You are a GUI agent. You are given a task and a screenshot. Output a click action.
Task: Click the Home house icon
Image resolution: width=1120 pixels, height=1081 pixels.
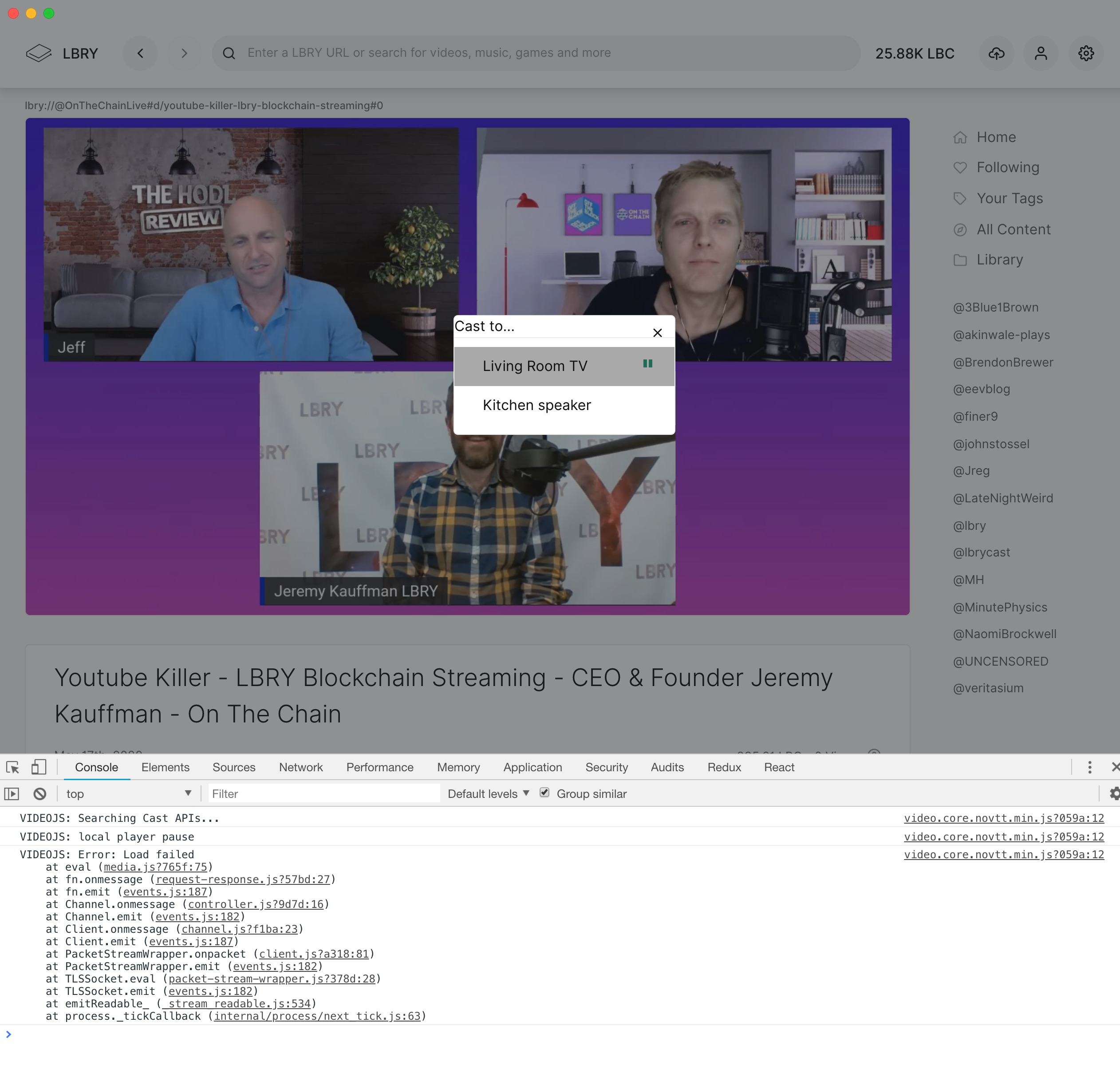click(x=960, y=137)
